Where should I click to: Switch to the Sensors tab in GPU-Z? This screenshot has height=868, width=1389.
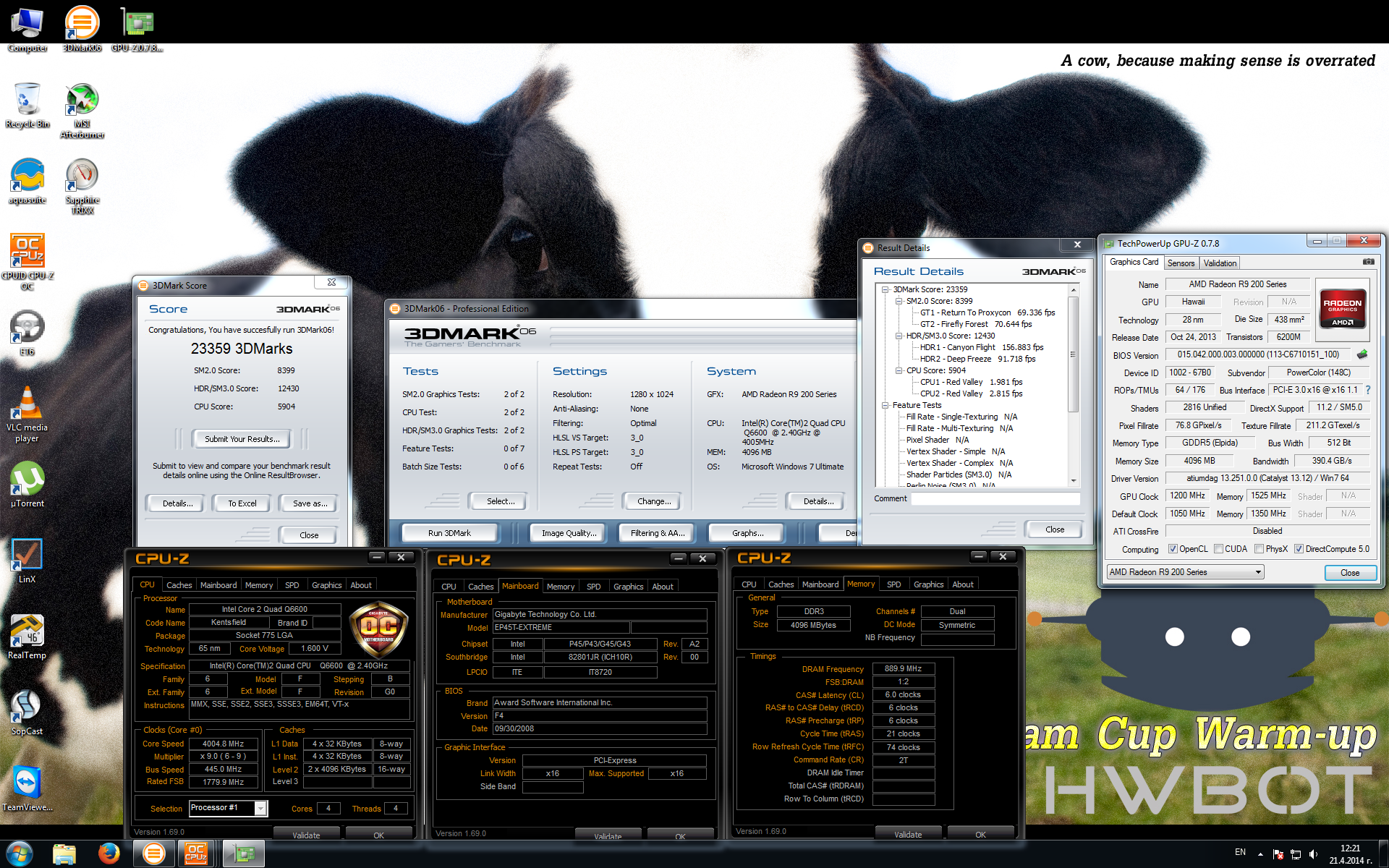pyautogui.click(x=1181, y=263)
